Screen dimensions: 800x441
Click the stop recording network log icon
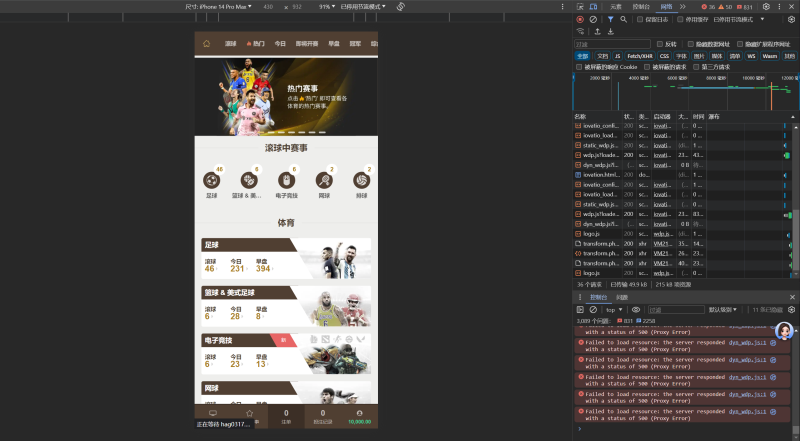580,19
